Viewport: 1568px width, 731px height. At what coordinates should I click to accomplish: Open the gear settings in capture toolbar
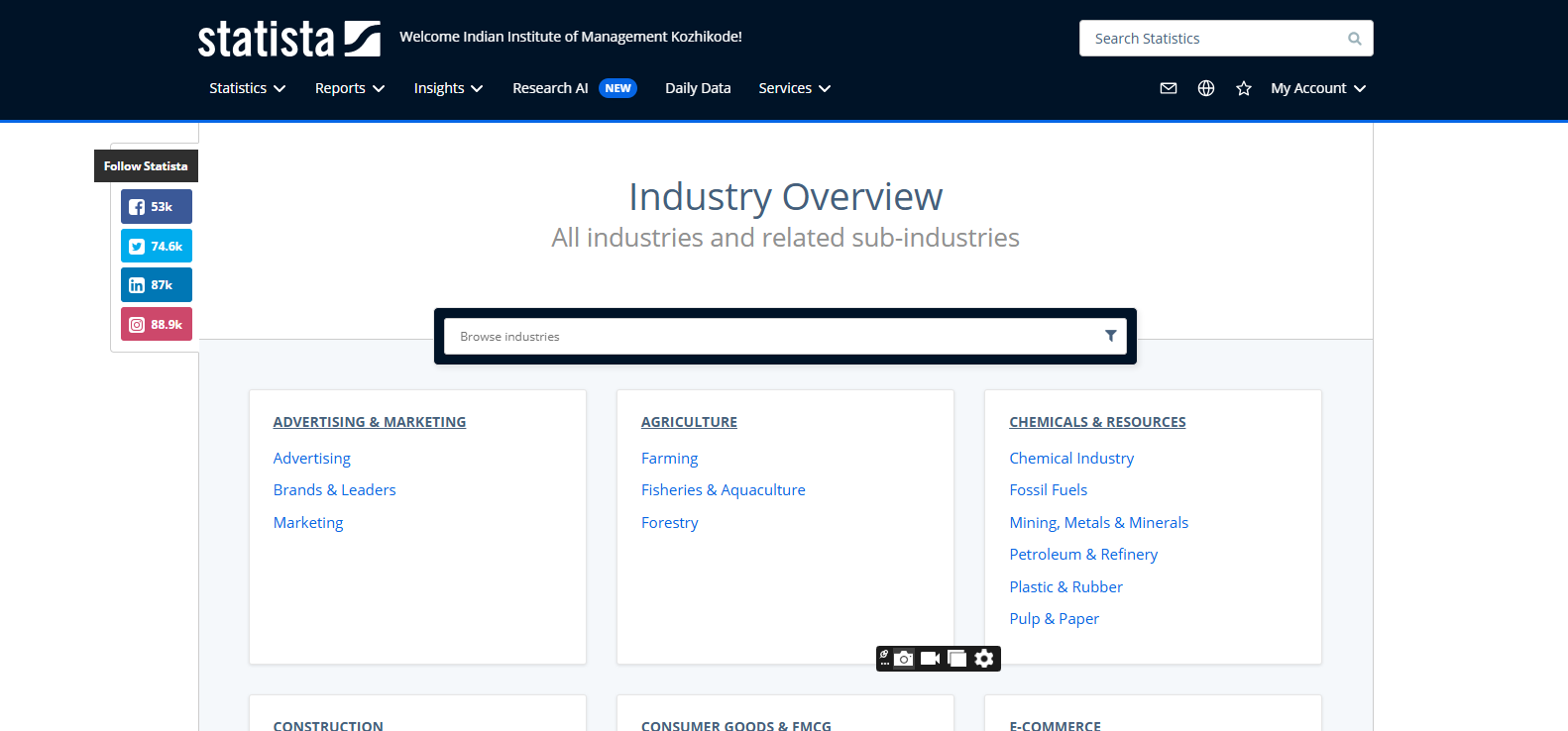point(983,659)
